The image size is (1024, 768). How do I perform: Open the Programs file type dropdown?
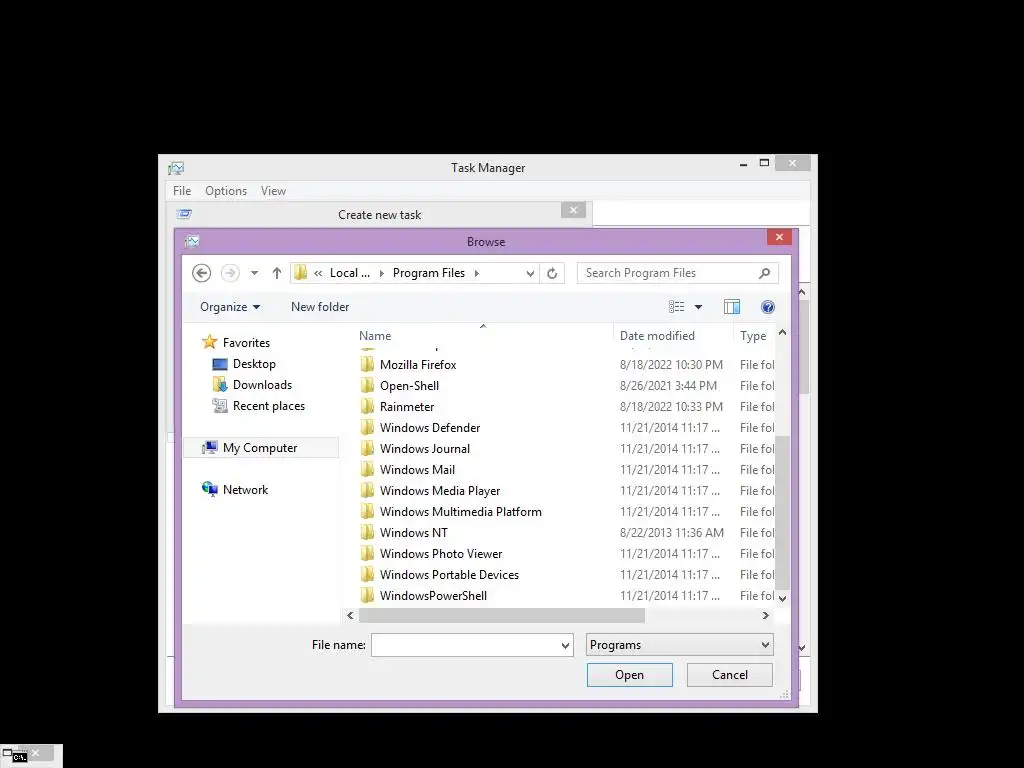pos(679,645)
